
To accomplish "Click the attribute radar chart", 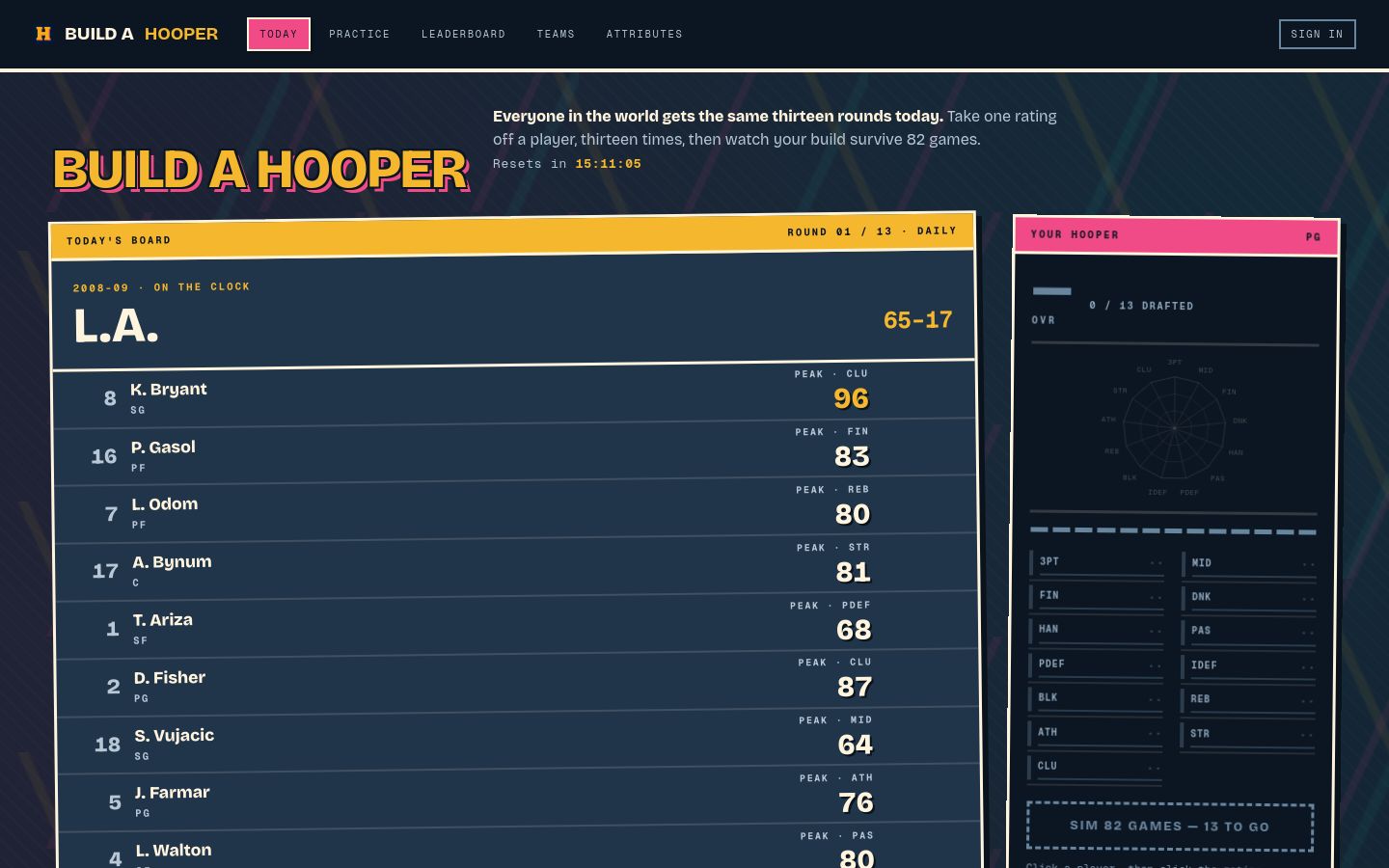I will click(x=1174, y=427).
